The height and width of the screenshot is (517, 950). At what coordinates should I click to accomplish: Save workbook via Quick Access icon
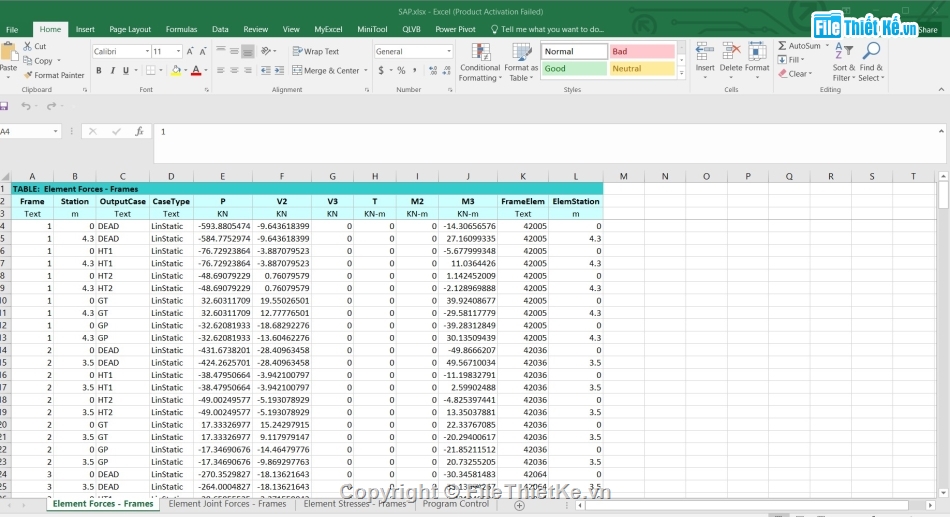(4, 106)
